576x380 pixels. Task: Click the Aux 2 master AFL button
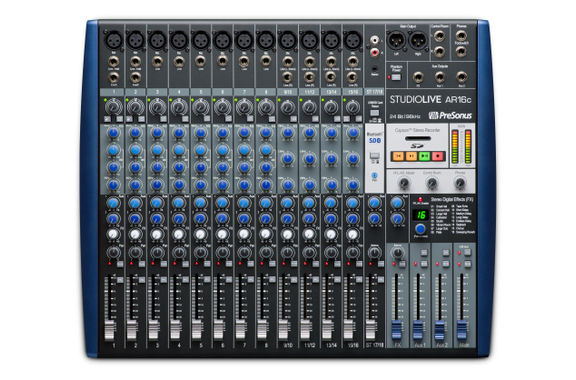[446, 253]
